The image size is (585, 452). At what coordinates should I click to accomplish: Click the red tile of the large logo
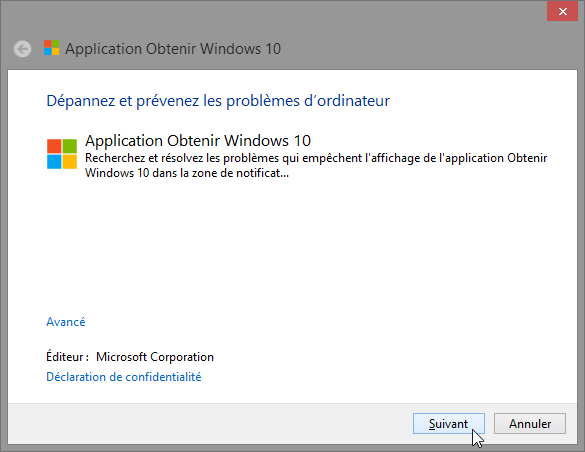tap(54, 146)
